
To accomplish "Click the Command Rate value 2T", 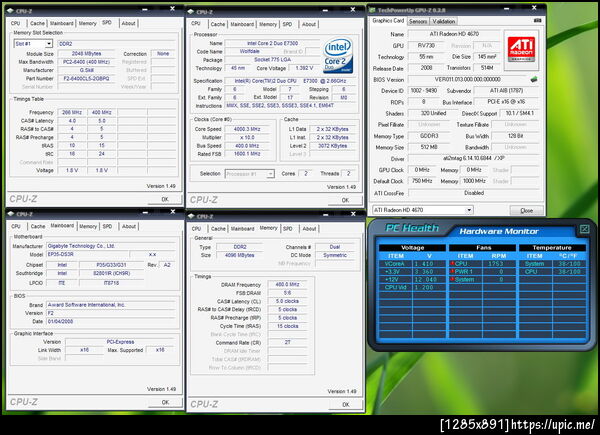I will [287, 342].
